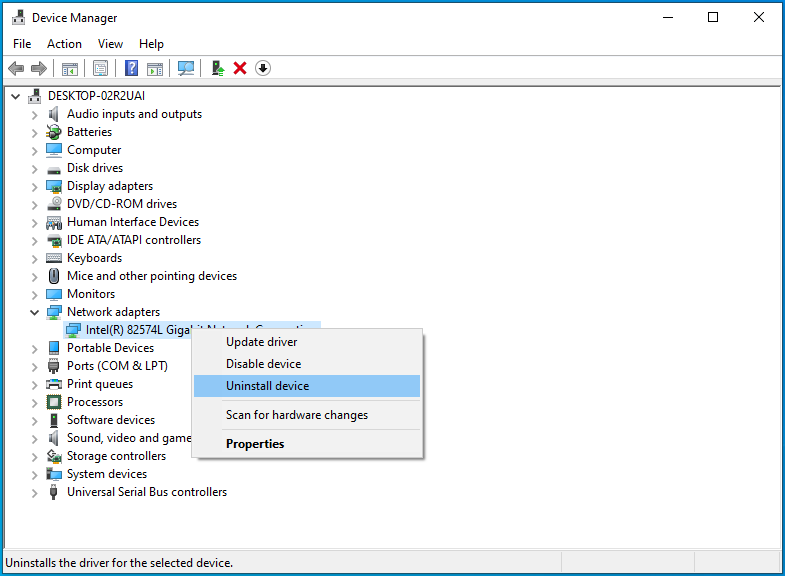Viewport: 785px width, 576px height.
Task: Click Show/Hide Console Tree toolbar icon
Action: coord(70,69)
